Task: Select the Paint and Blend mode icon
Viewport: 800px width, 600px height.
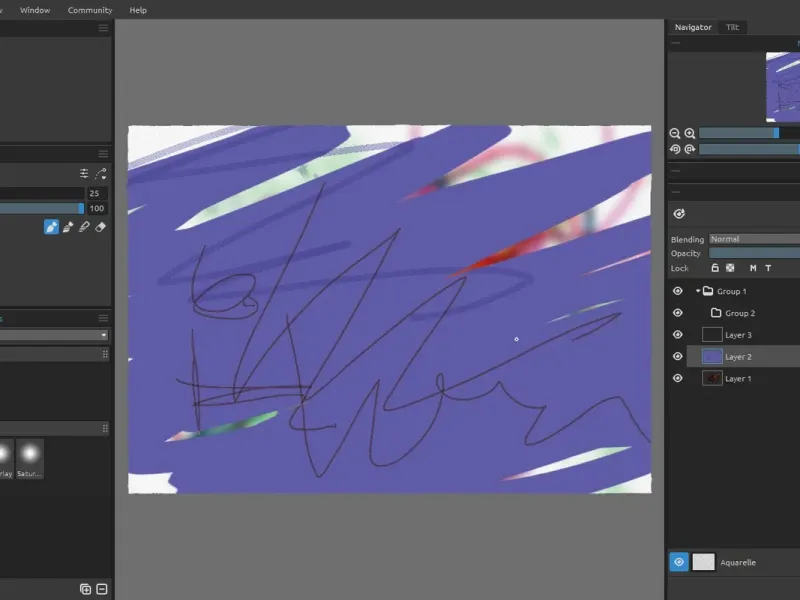Action: coord(68,227)
